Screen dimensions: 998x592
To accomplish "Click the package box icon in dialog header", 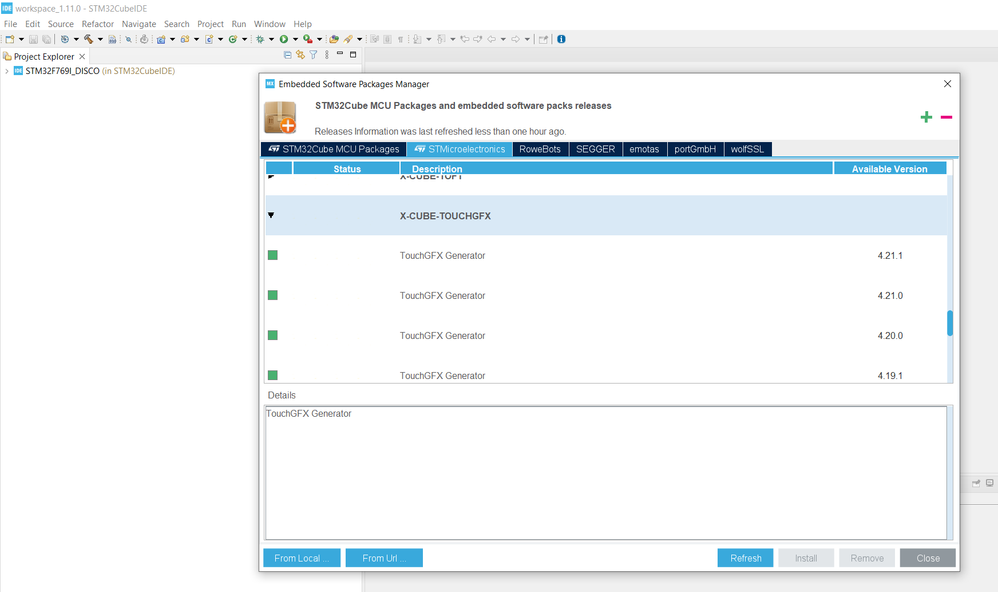I will 281,118.
